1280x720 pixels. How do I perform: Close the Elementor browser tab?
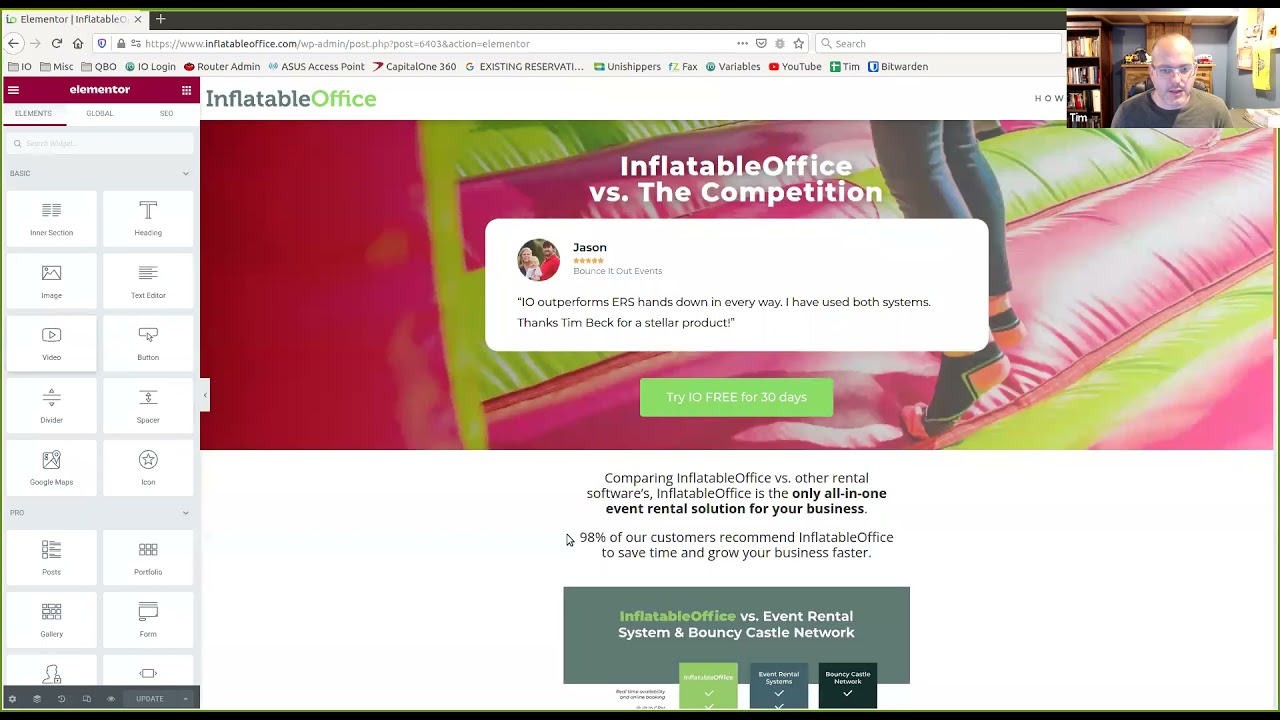tap(138, 19)
